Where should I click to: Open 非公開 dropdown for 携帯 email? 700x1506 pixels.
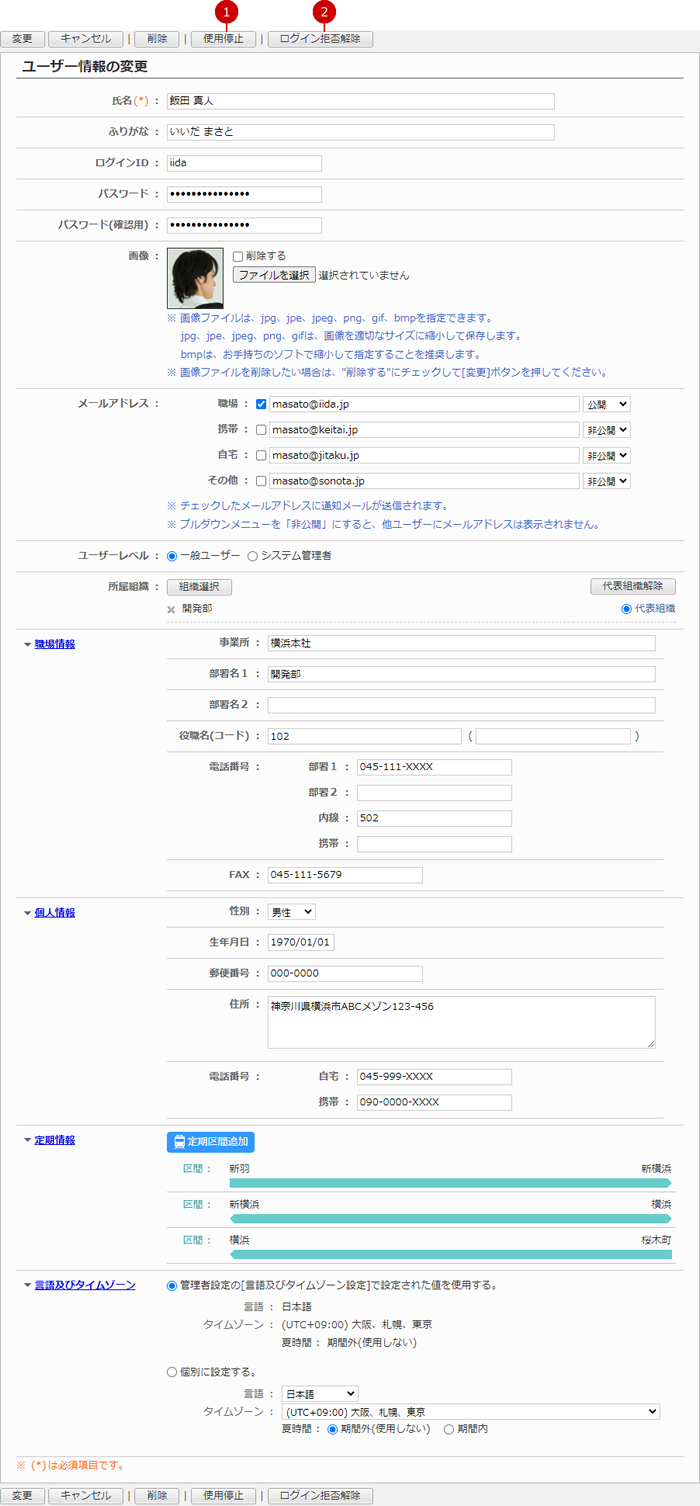607,430
